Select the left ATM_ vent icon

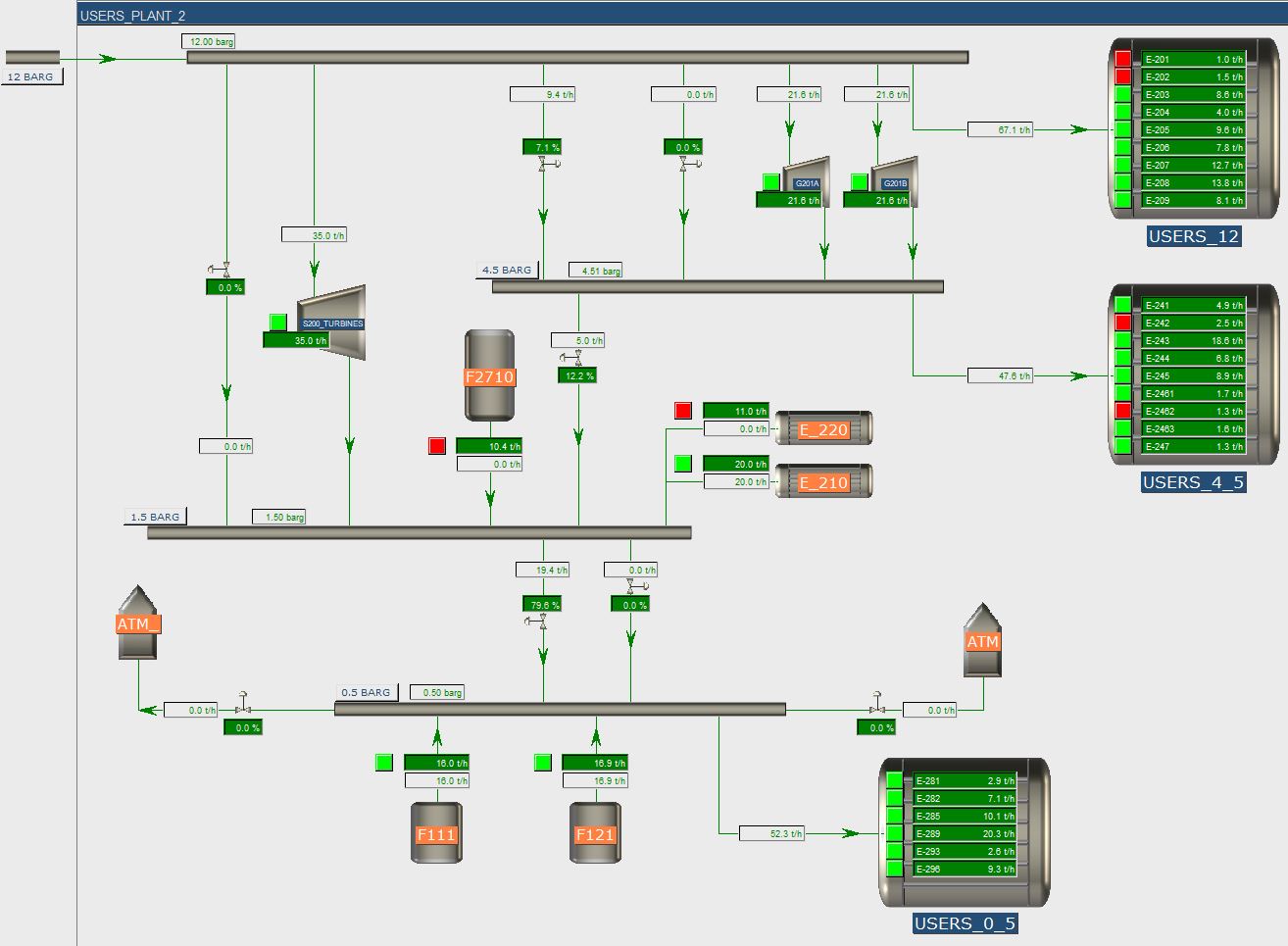pos(137,623)
